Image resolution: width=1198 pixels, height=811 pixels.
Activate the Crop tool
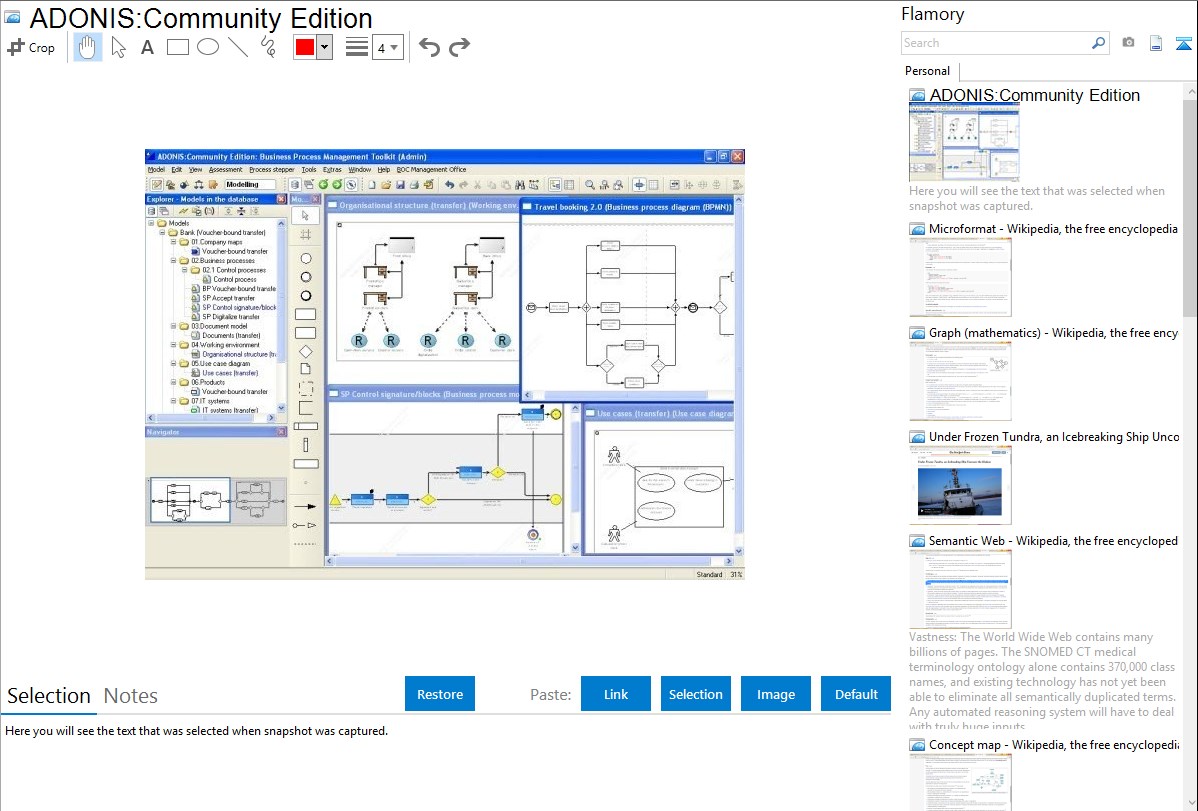31,47
